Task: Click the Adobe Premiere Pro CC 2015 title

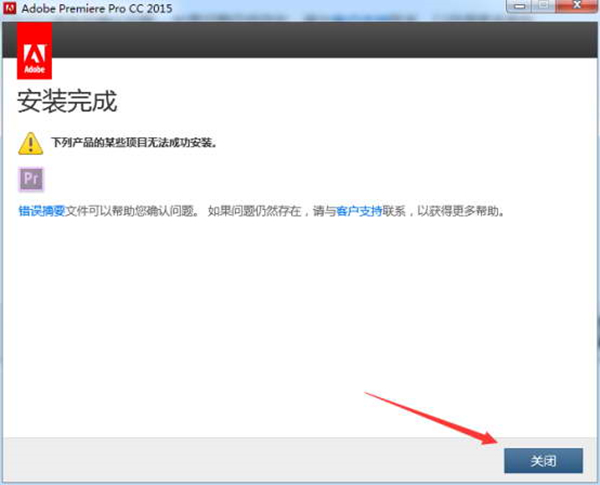Action: click(x=97, y=8)
